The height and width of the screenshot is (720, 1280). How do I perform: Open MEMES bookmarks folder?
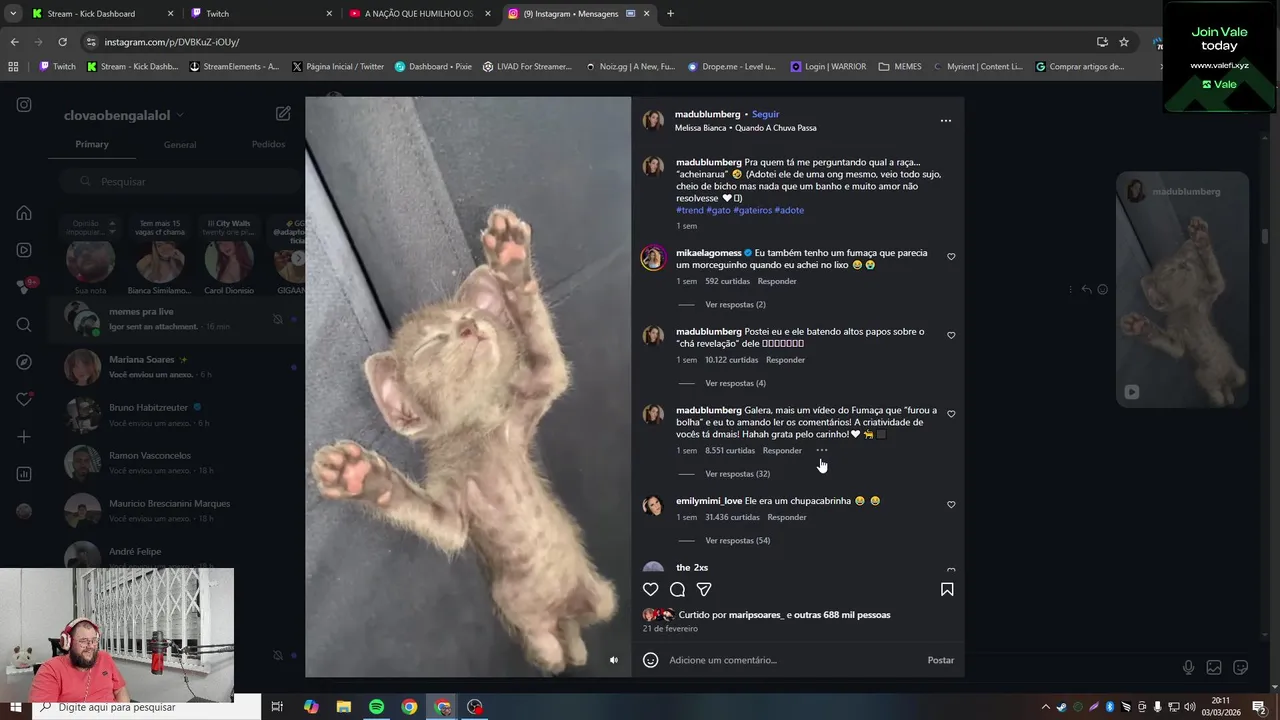(900, 67)
